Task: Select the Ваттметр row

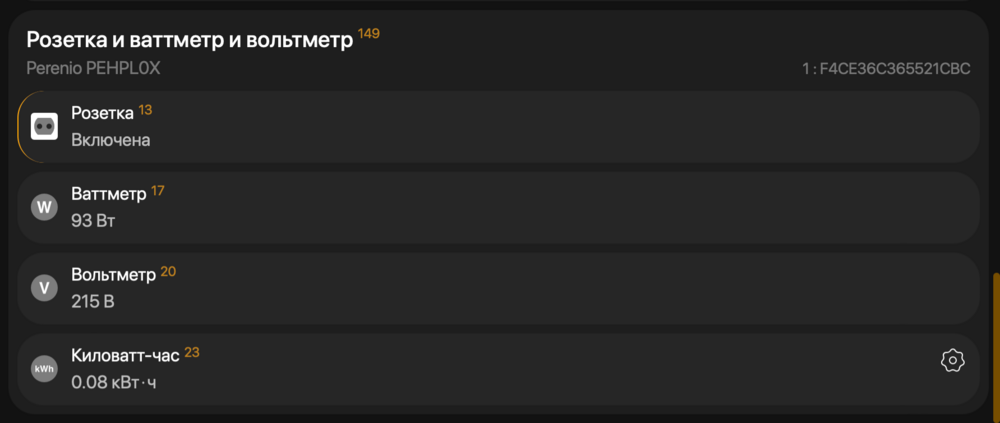Action: (499, 207)
